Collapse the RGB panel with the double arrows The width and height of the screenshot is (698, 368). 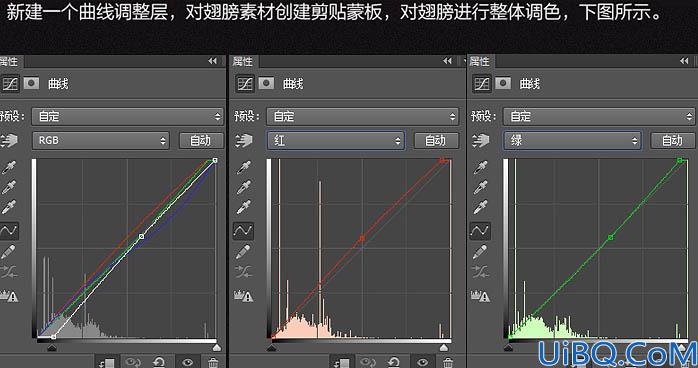click(212, 61)
